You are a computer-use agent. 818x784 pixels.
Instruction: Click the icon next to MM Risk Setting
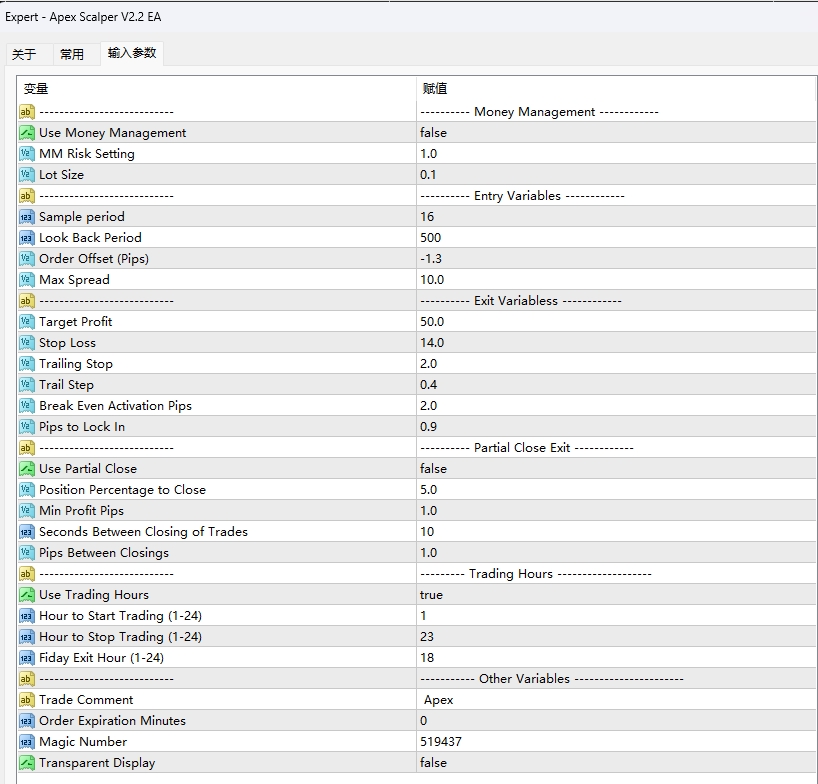(27, 154)
